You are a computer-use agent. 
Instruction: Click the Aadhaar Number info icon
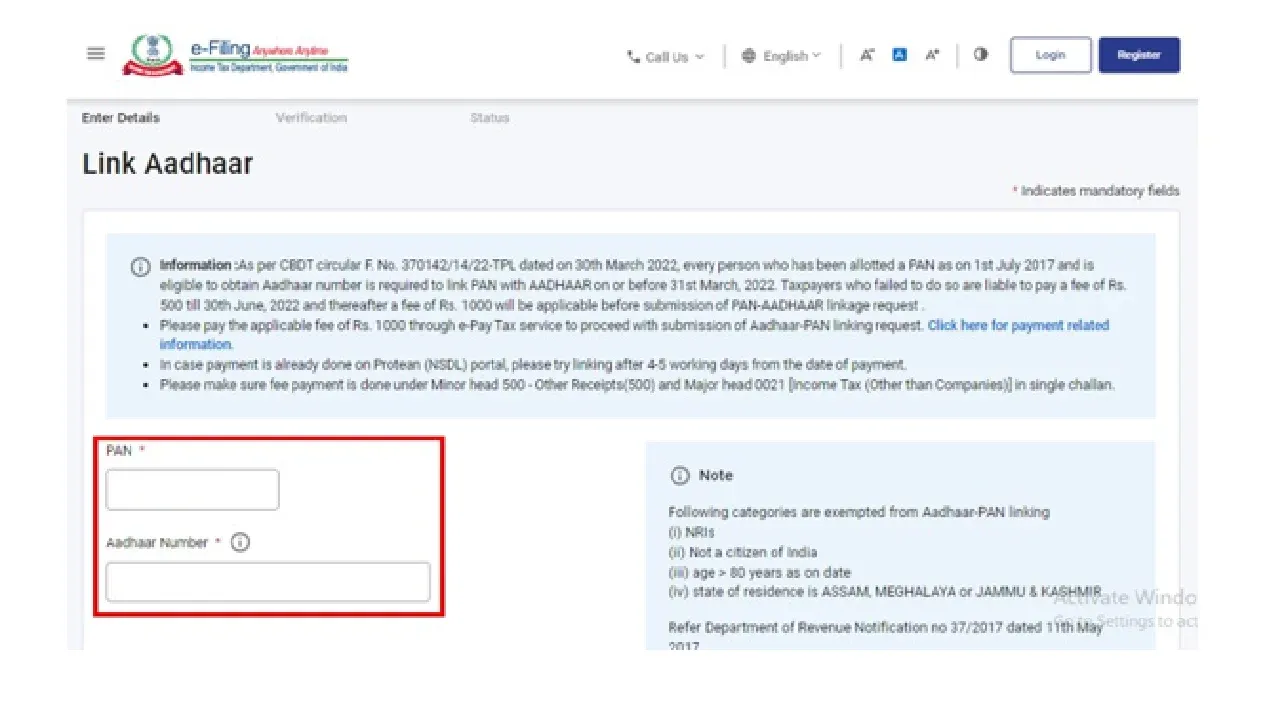[240, 543]
